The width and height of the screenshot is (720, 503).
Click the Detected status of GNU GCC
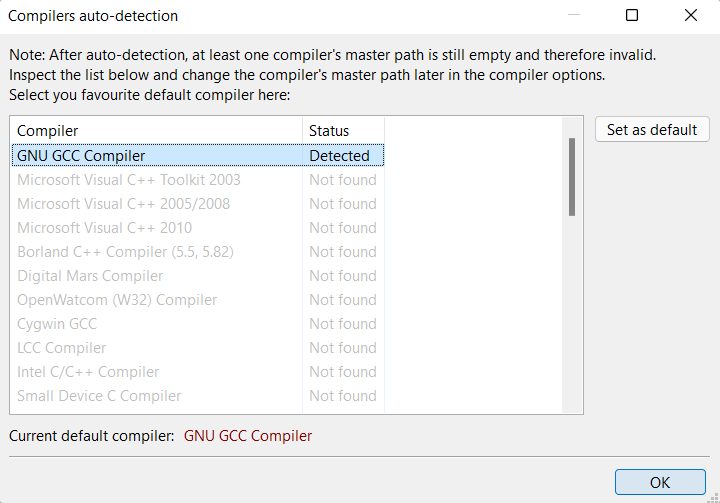click(x=339, y=156)
